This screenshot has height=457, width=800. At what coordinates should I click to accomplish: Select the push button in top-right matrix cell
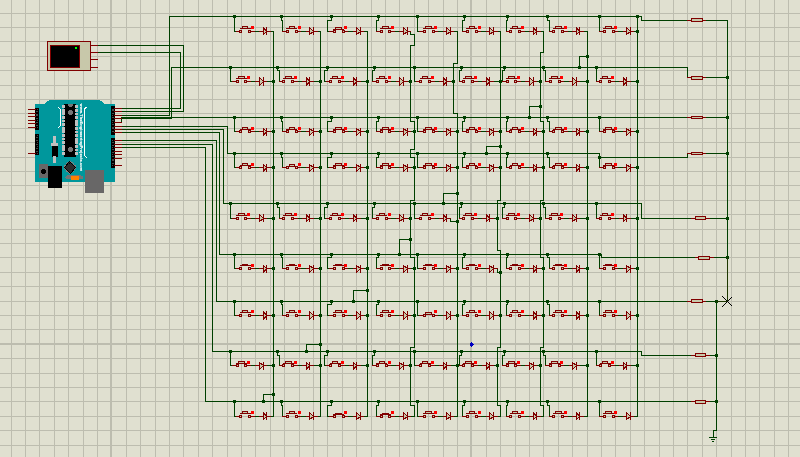[610, 30]
